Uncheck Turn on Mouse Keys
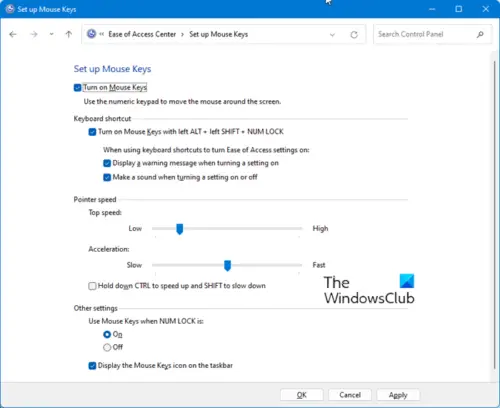The height and width of the screenshot is (408, 500). coord(77,88)
